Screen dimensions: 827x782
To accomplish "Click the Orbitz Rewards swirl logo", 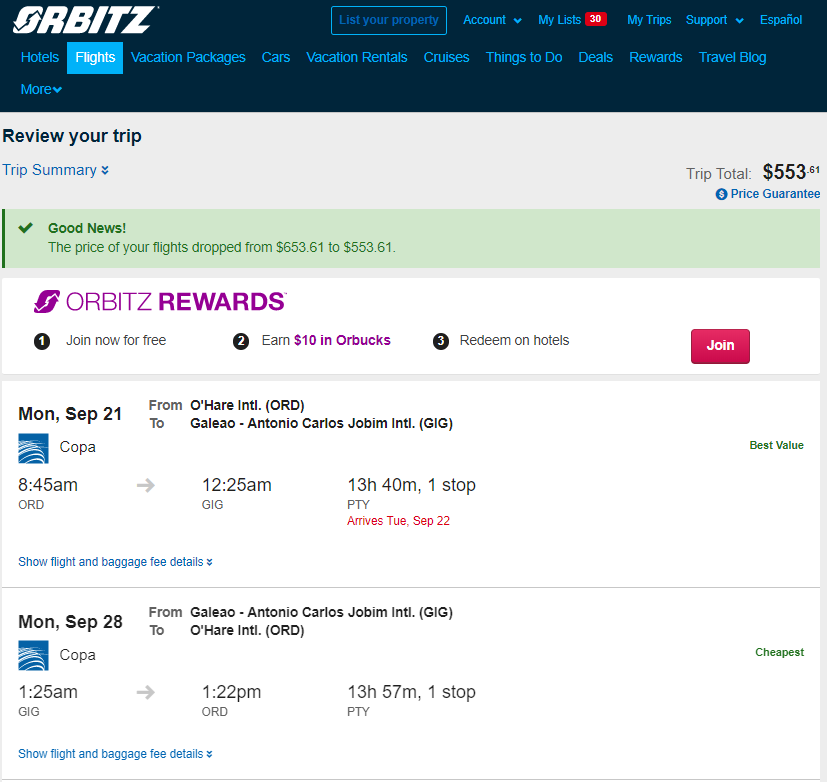I will tap(47, 302).
